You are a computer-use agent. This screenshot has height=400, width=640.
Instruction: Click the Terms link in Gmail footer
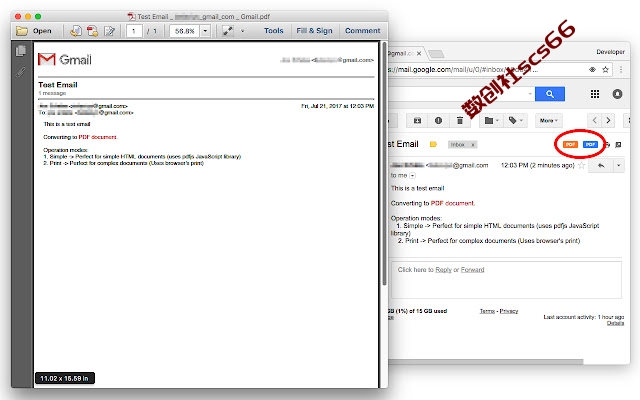click(487, 311)
